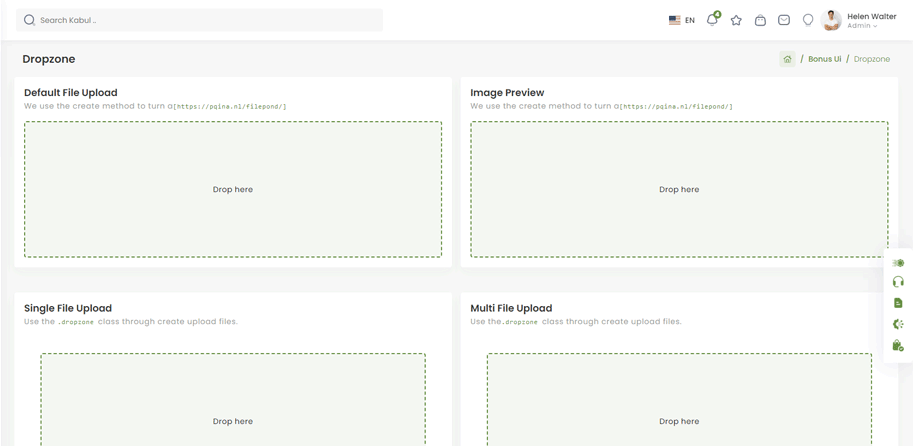The width and height of the screenshot is (913, 446).
Task: Click the headset support icon in side panel
Action: pyautogui.click(x=898, y=282)
